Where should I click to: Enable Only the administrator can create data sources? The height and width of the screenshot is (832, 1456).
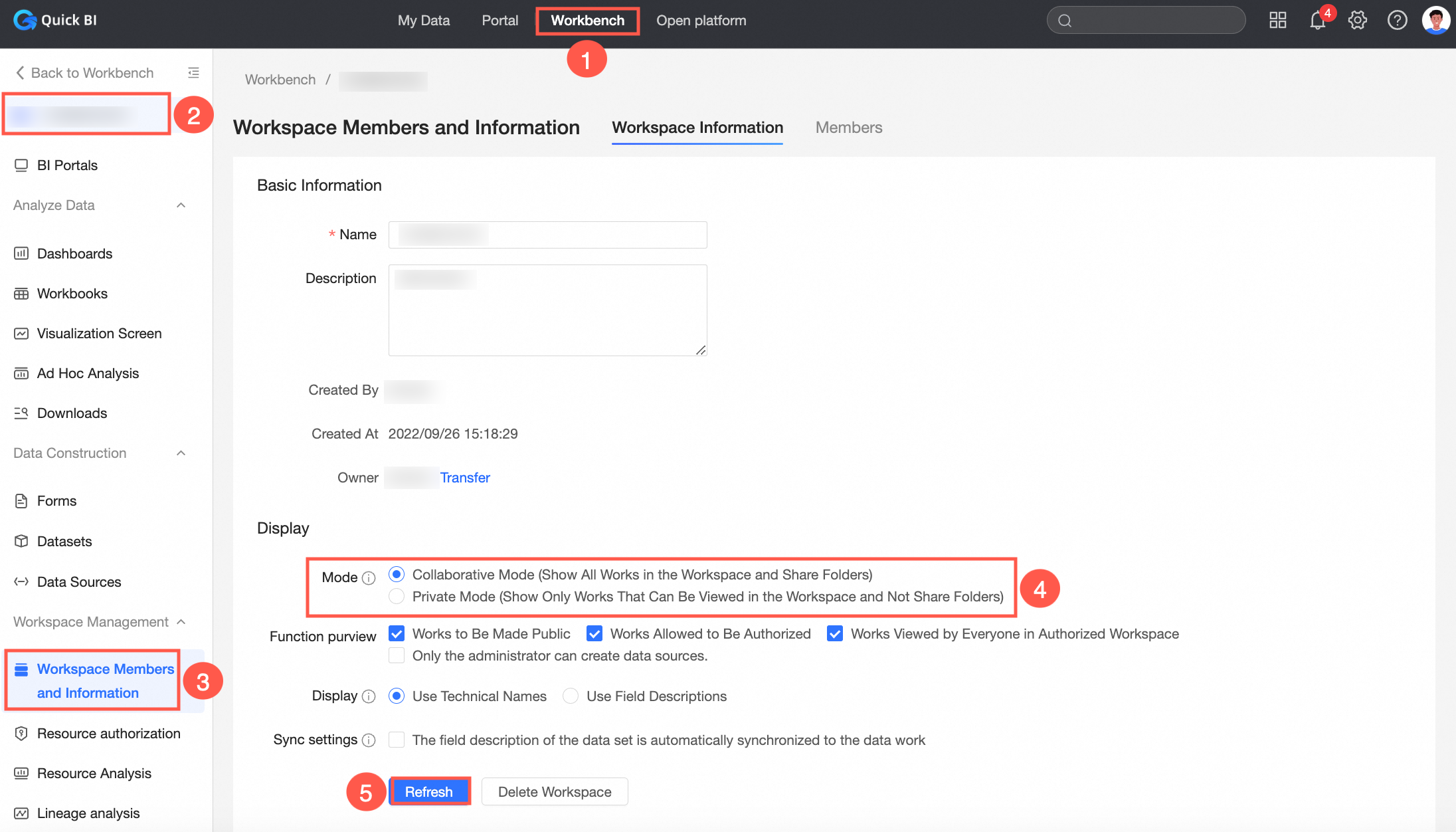[397, 655]
